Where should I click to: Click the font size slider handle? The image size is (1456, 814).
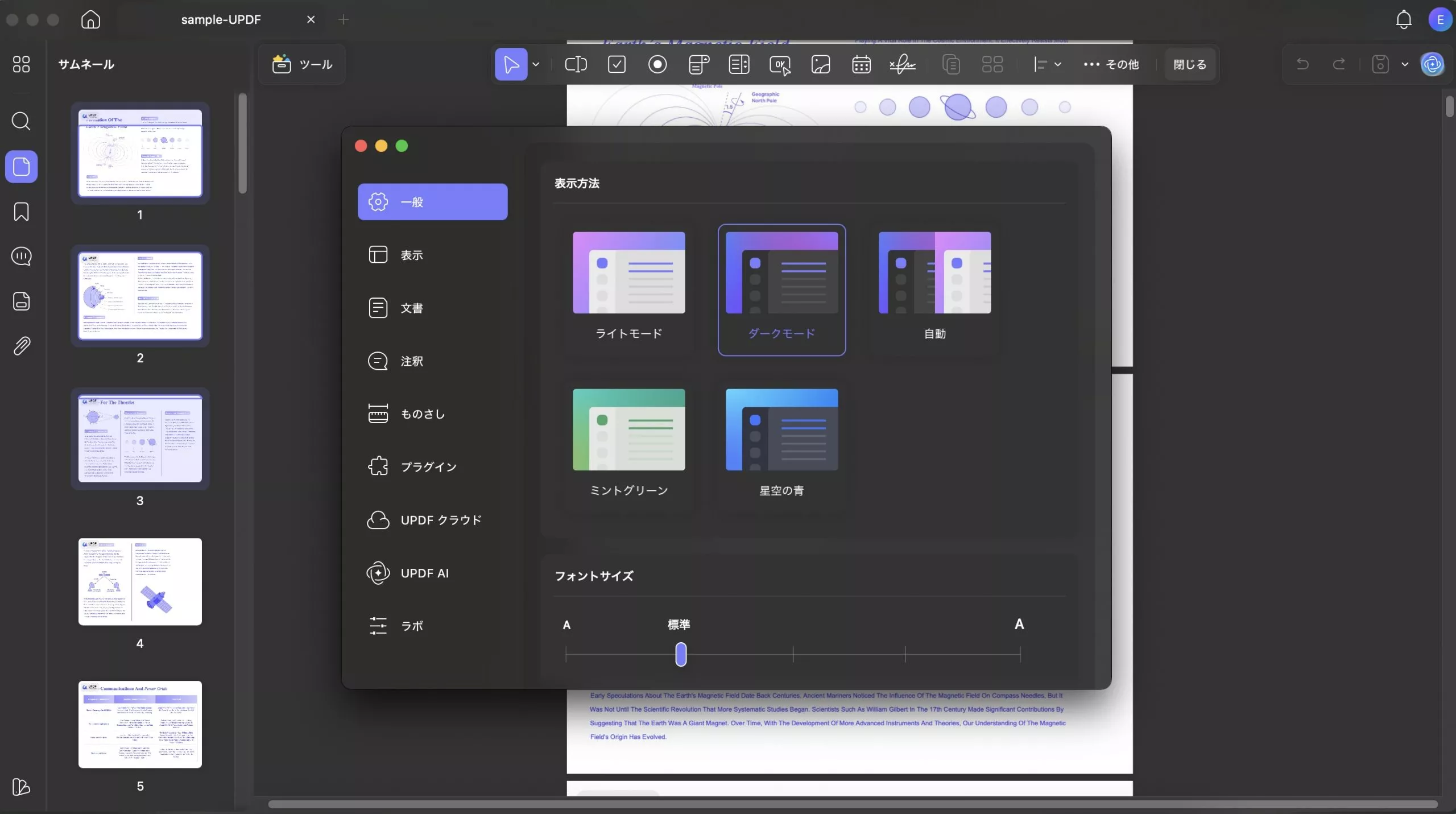[681, 654]
